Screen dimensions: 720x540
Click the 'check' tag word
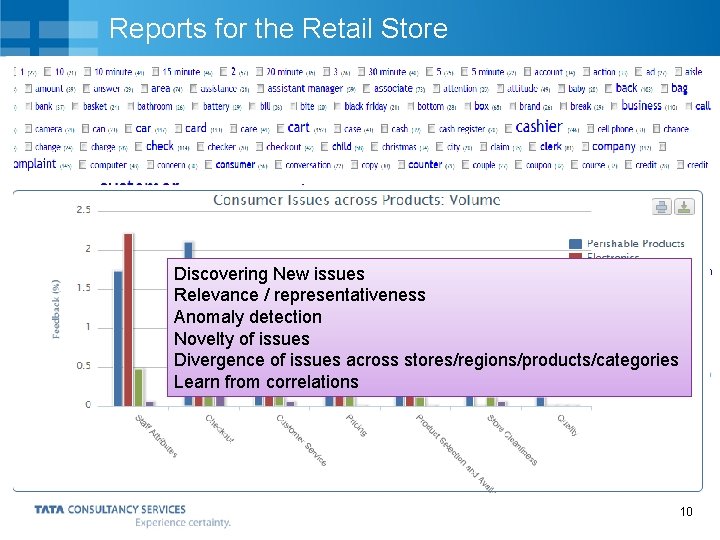(x=160, y=146)
